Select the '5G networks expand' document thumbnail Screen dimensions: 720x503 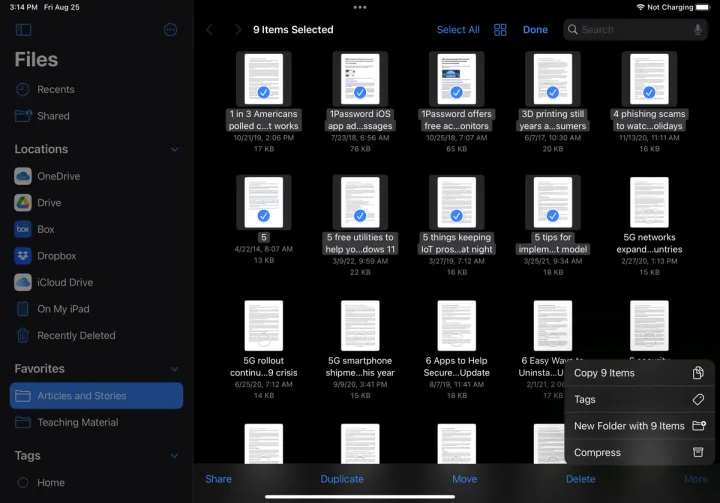(x=648, y=203)
